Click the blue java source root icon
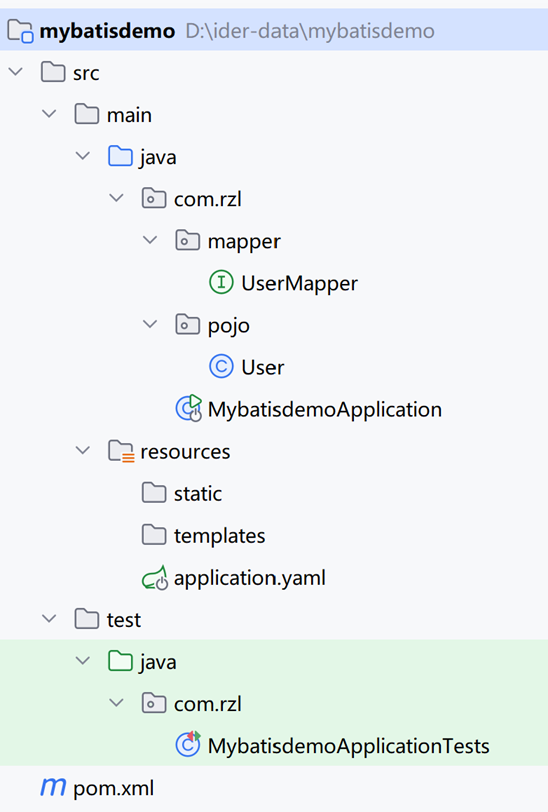Viewport: 548px width, 812px height. coord(120,156)
